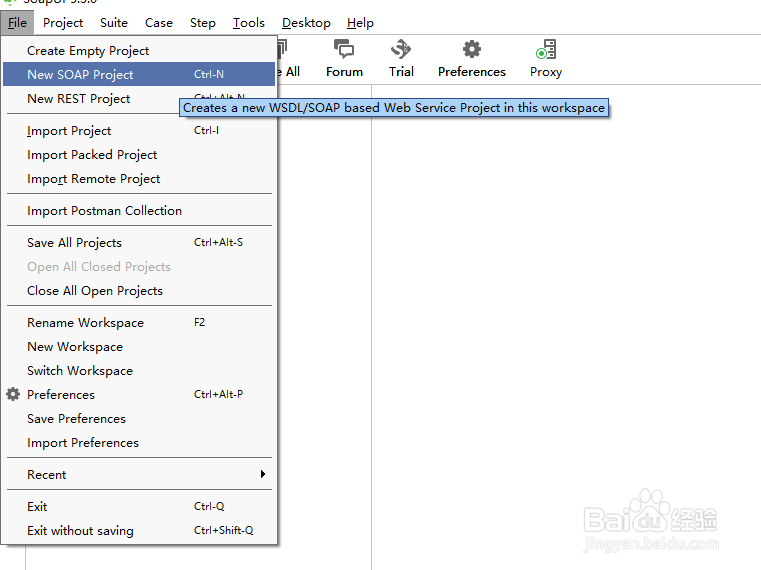The height and width of the screenshot is (570, 761).
Task: Open the Help menu
Action: coord(360,23)
